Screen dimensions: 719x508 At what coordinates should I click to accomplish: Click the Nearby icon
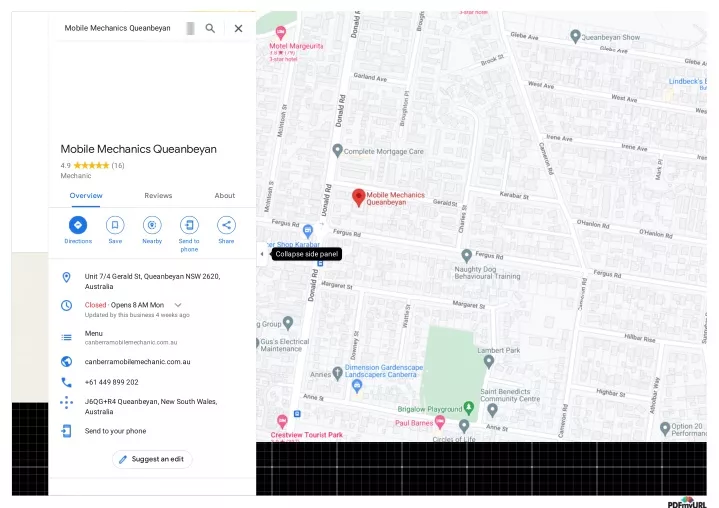point(152,225)
